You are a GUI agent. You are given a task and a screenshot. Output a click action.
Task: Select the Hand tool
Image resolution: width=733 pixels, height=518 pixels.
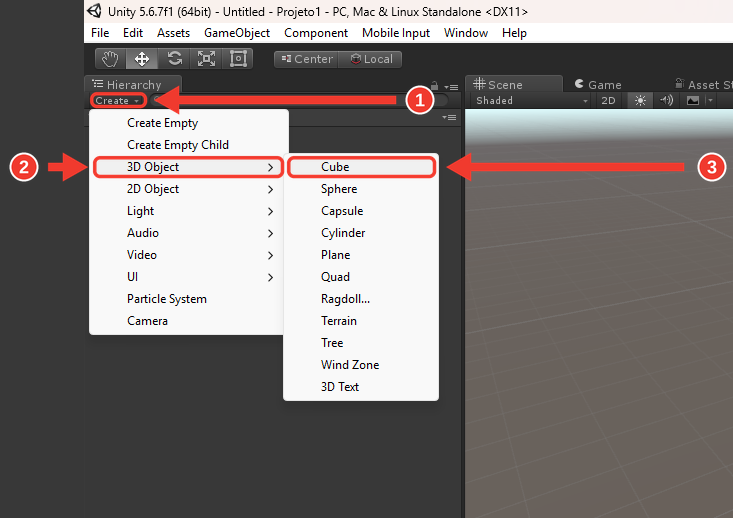(111, 59)
